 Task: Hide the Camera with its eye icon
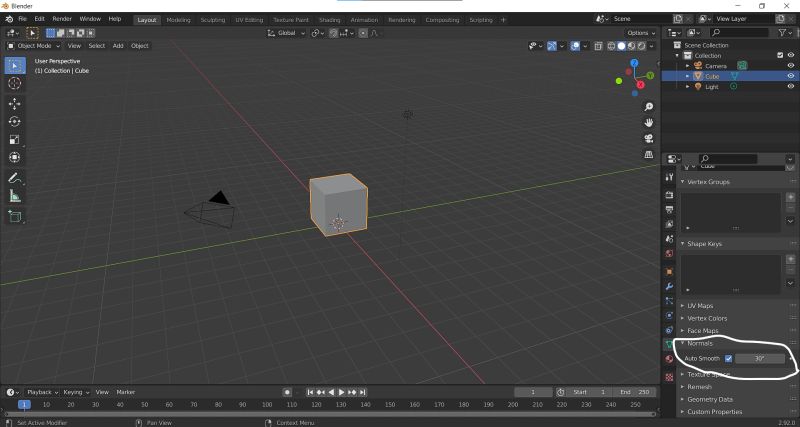791,66
